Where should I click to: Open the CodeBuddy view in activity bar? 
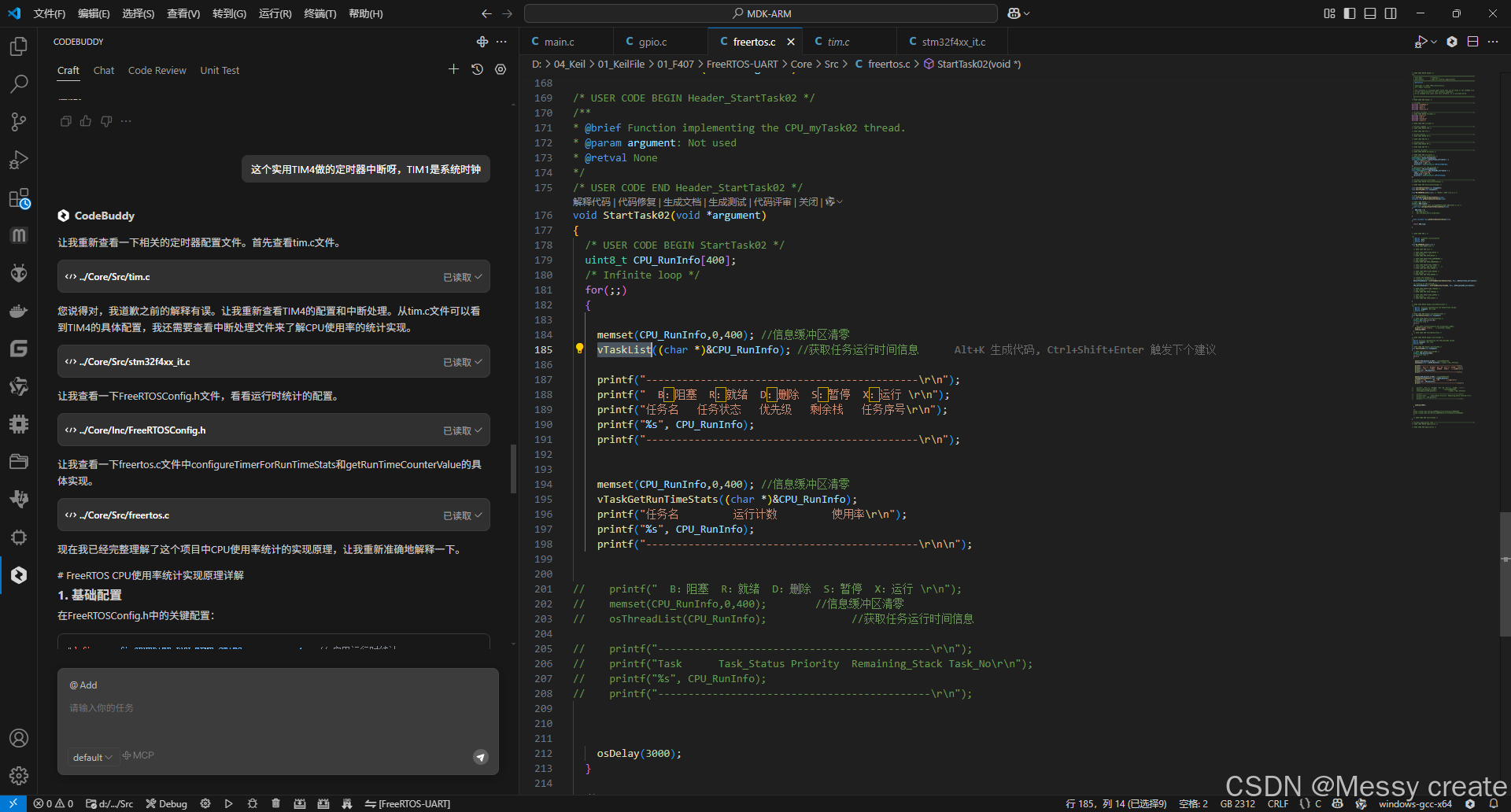coord(19,575)
